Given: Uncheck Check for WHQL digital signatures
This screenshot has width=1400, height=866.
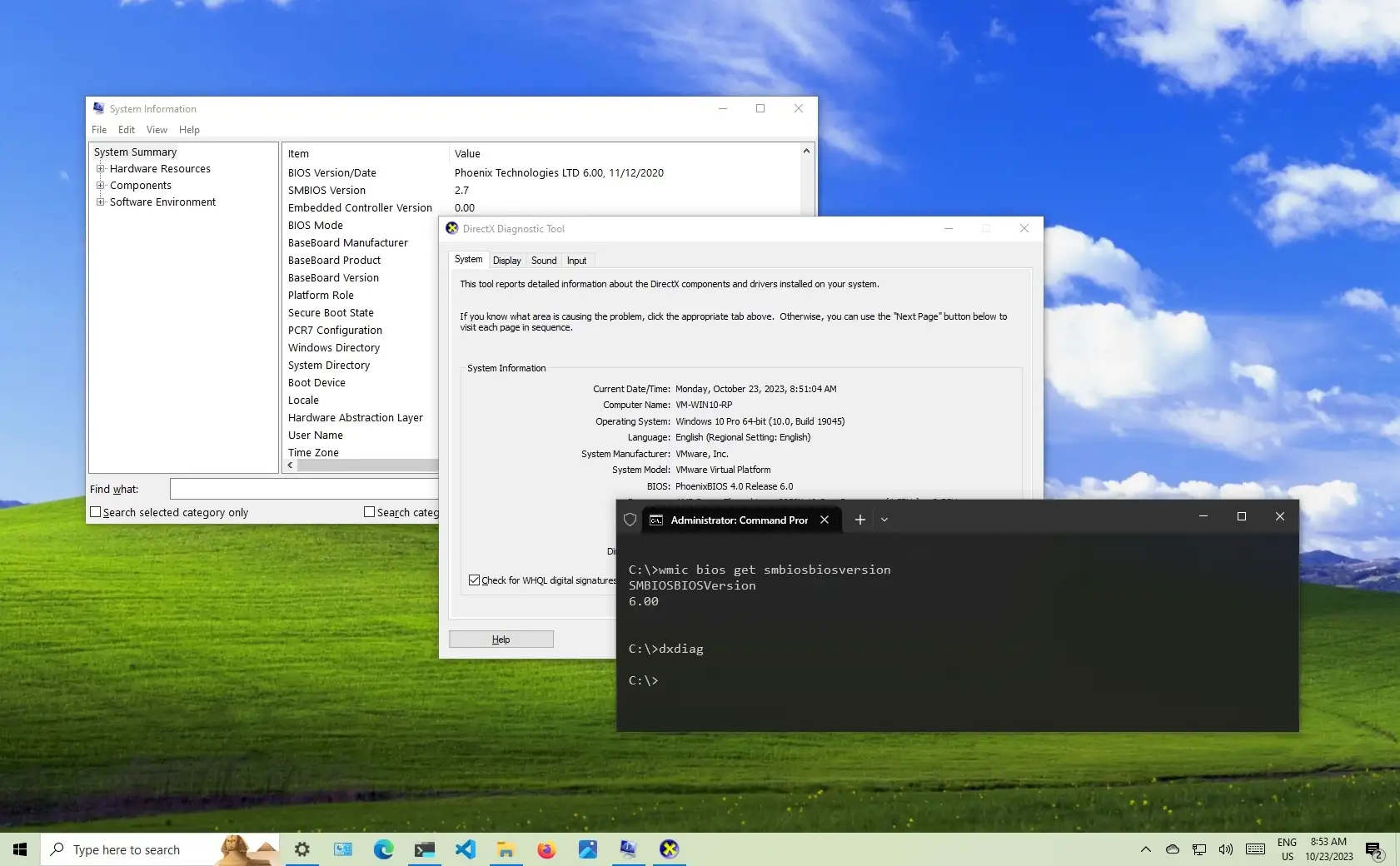Looking at the screenshot, I should point(475,580).
